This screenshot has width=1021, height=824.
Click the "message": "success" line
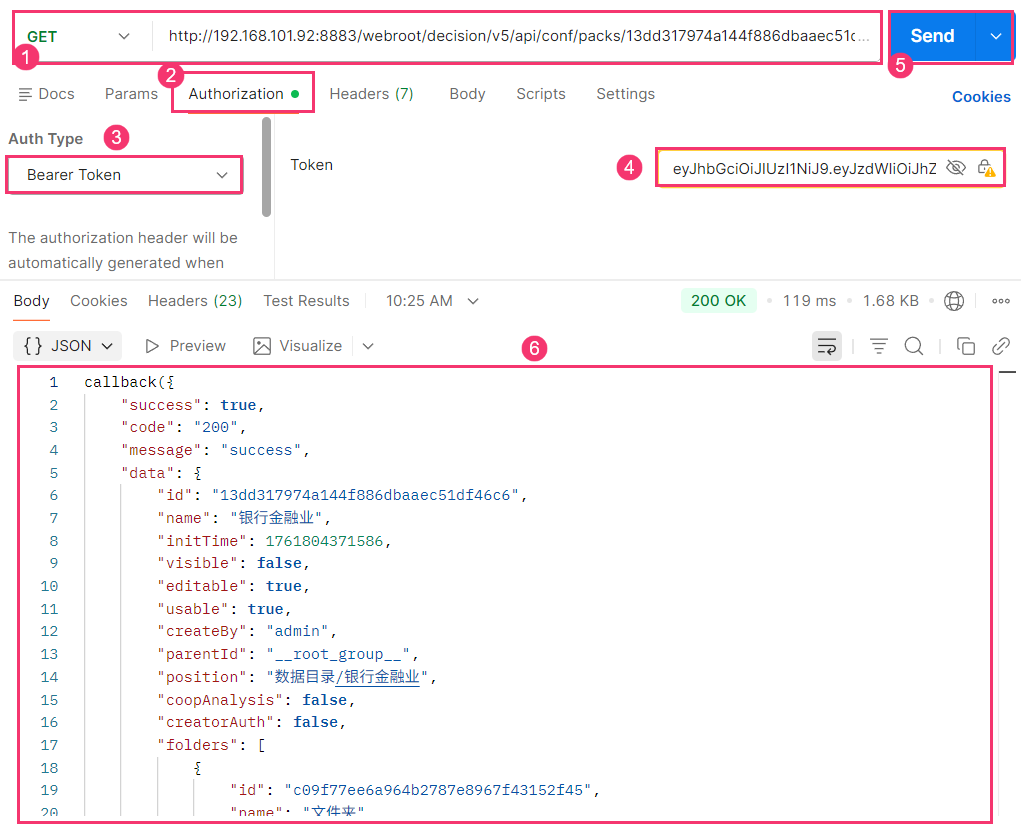coord(216,450)
